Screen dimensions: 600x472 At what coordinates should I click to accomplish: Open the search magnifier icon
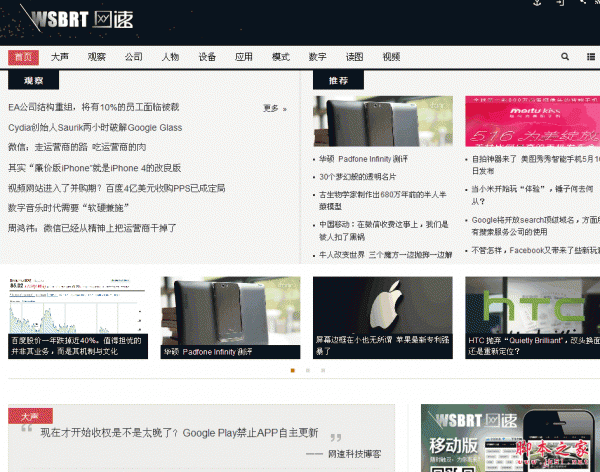click(565, 57)
